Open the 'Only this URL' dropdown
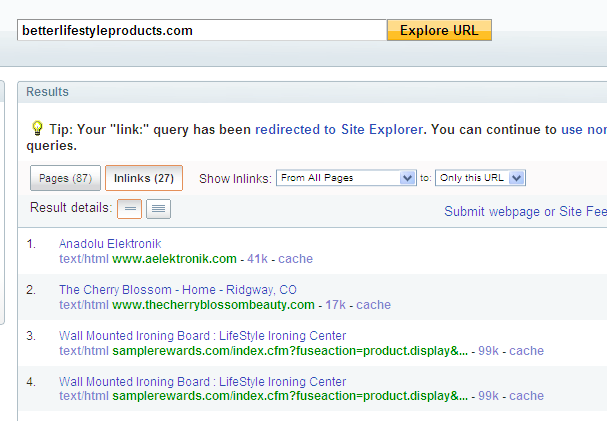Screen dimensions: 607x421 pyautogui.click(x=480, y=178)
